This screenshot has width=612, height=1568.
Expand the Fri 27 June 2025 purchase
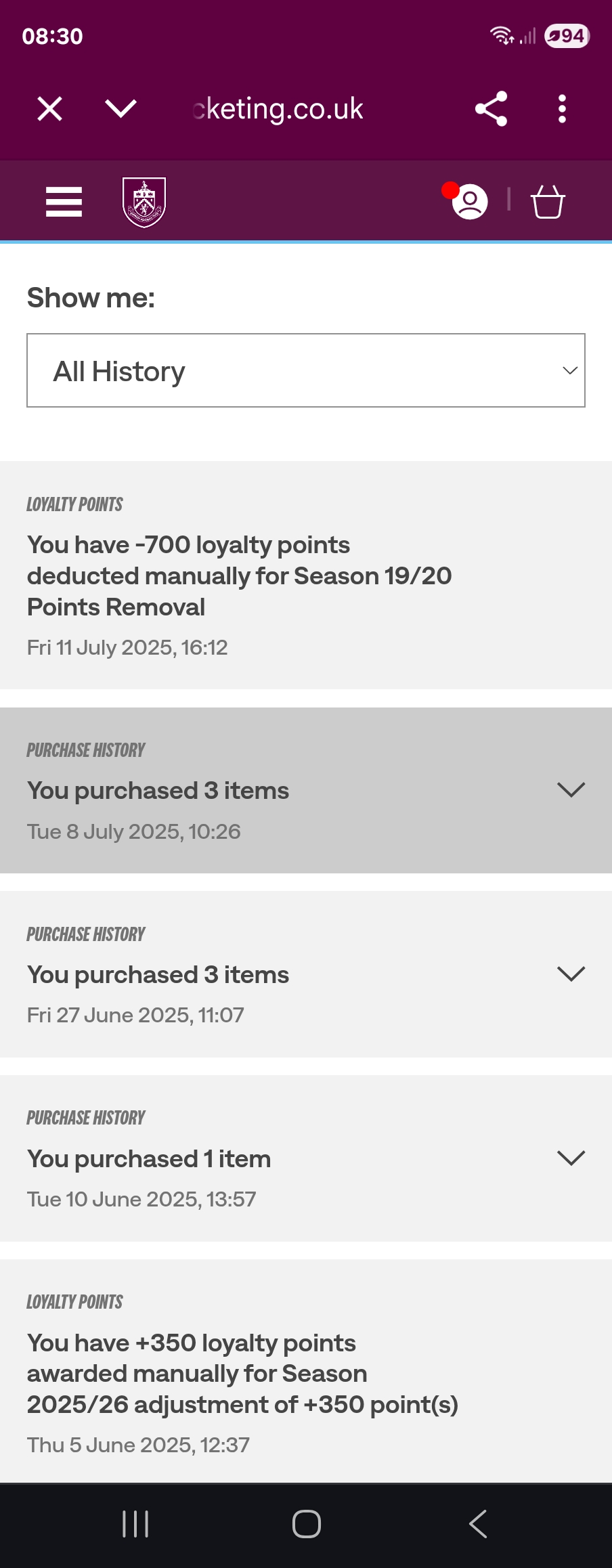pyautogui.click(x=571, y=974)
